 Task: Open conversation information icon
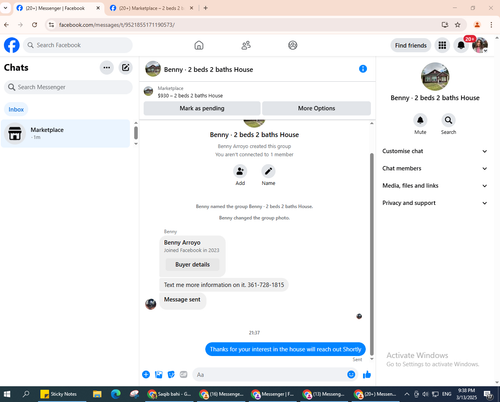pyautogui.click(x=363, y=69)
